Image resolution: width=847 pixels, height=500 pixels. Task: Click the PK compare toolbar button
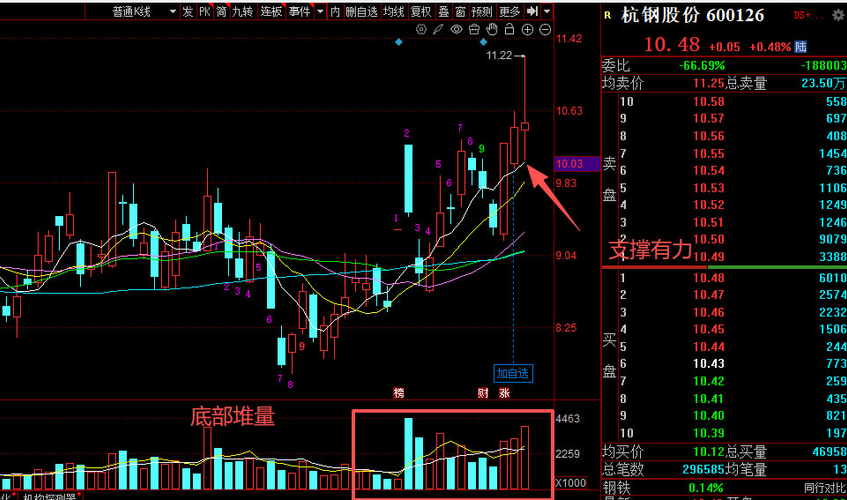pos(205,11)
